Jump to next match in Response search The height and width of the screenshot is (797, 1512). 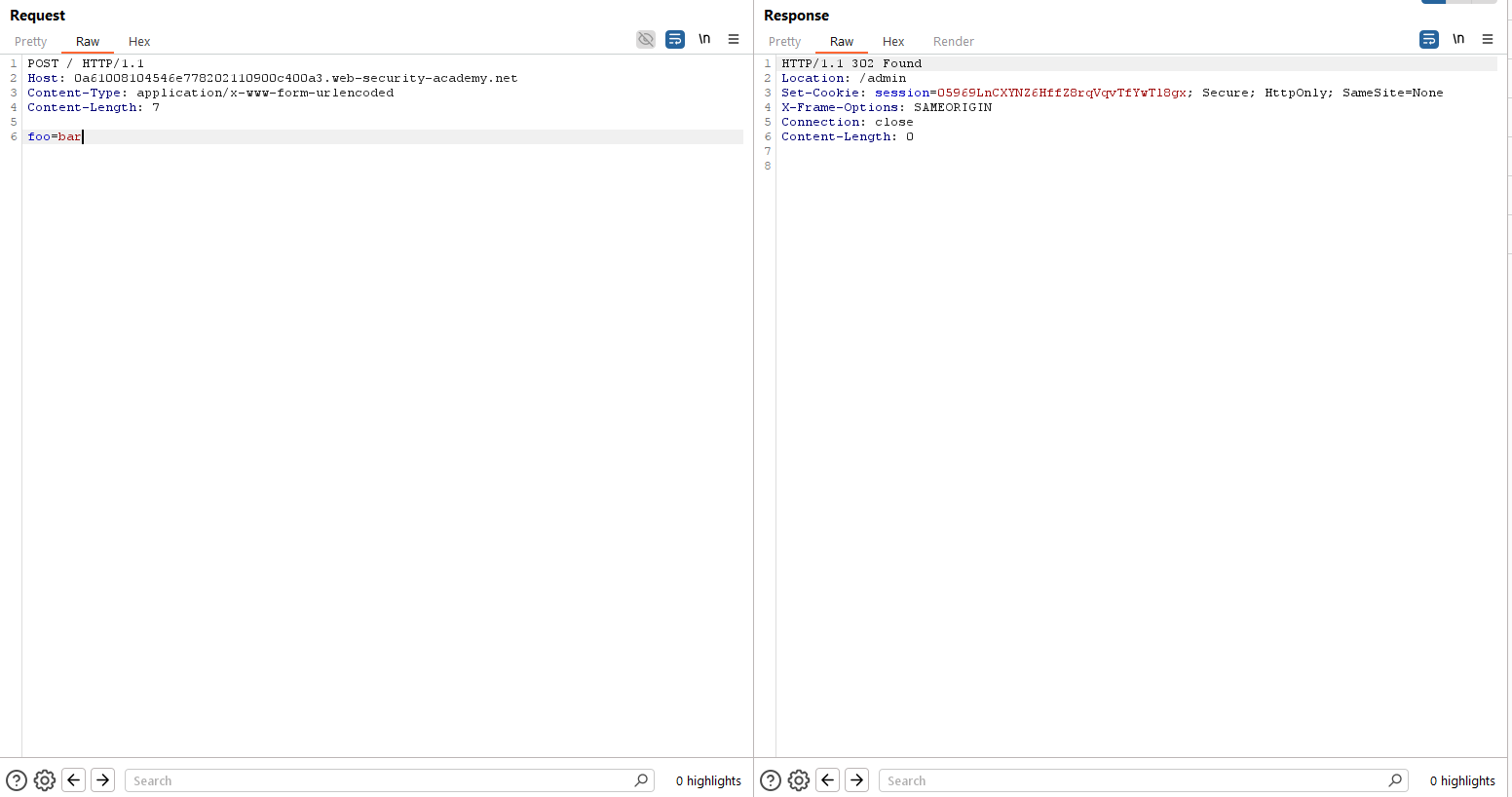(x=857, y=780)
